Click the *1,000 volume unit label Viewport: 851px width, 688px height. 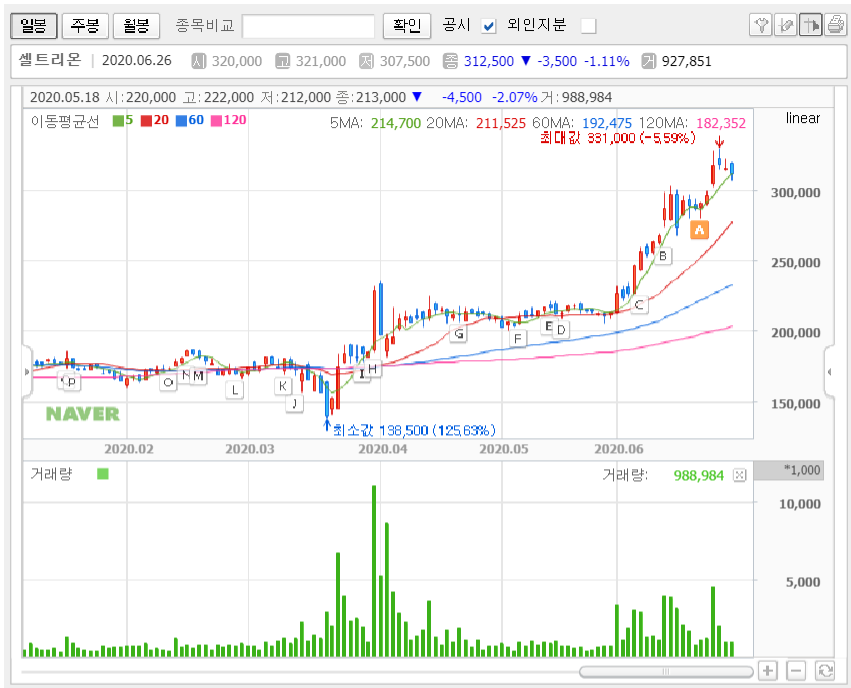coord(802,470)
